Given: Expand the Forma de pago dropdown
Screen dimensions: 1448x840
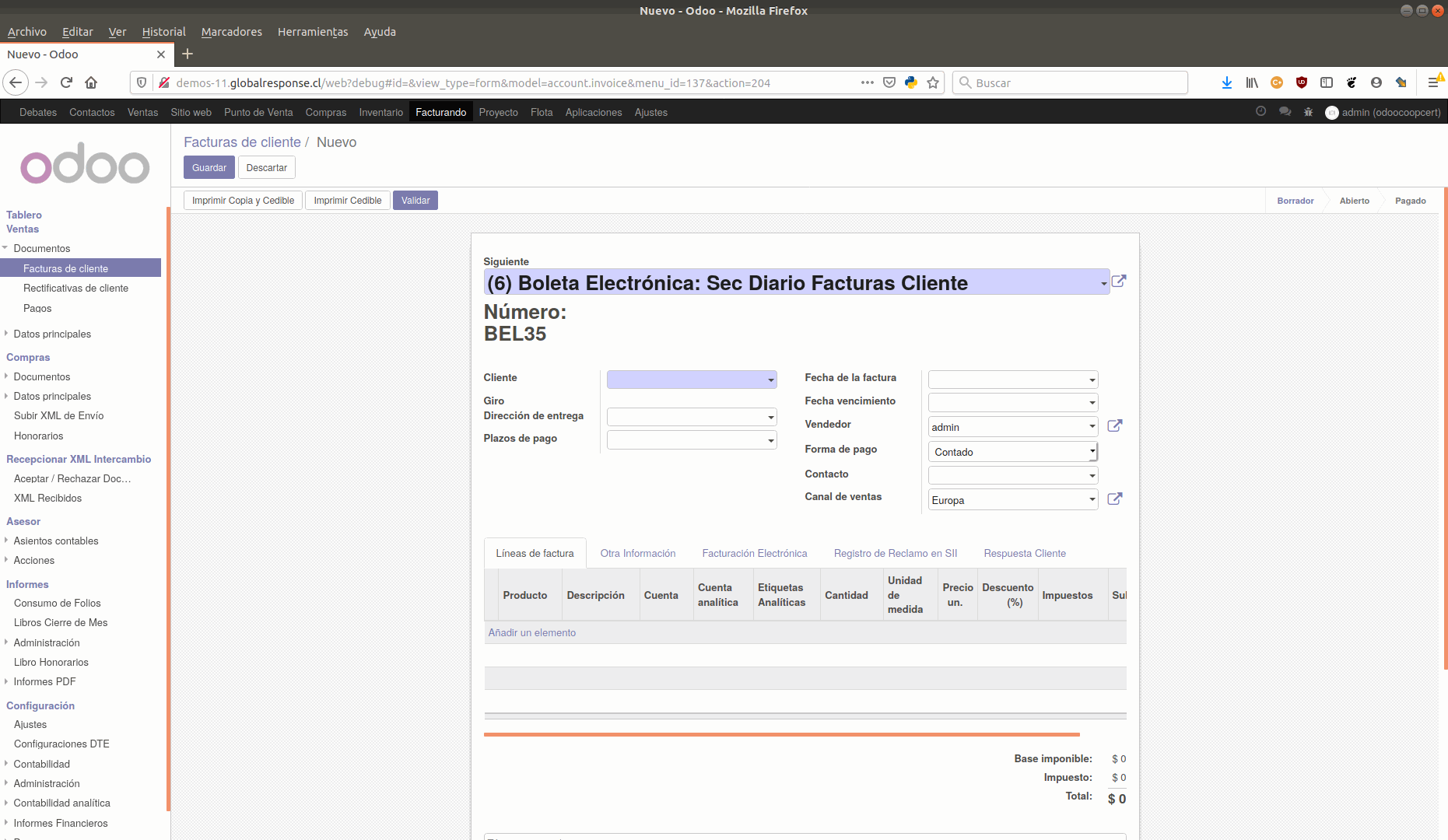Looking at the screenshot, I should tap(1012, 452).
